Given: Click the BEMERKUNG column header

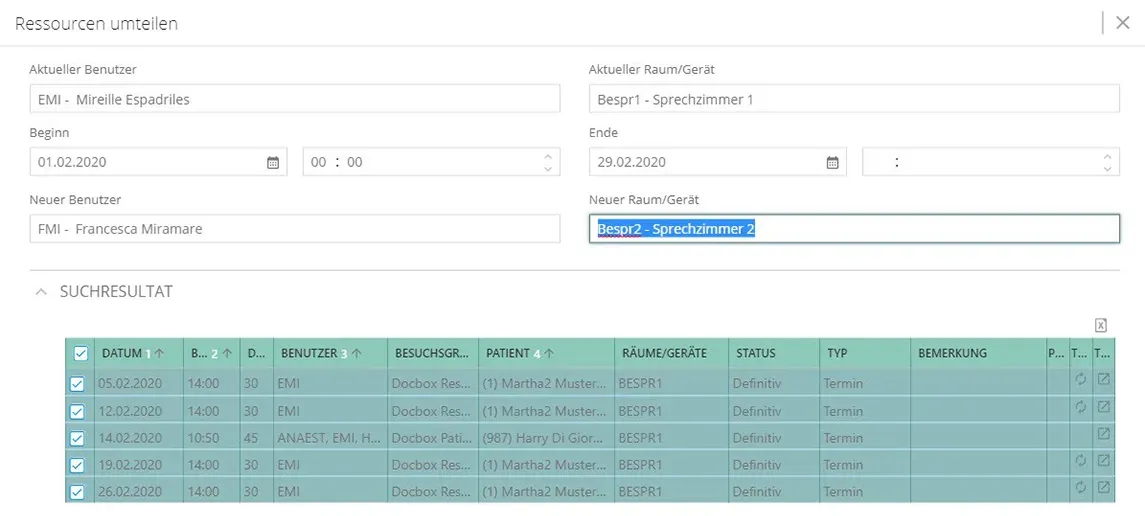Looking at the screenshot, I should click(x=979, y=353).
